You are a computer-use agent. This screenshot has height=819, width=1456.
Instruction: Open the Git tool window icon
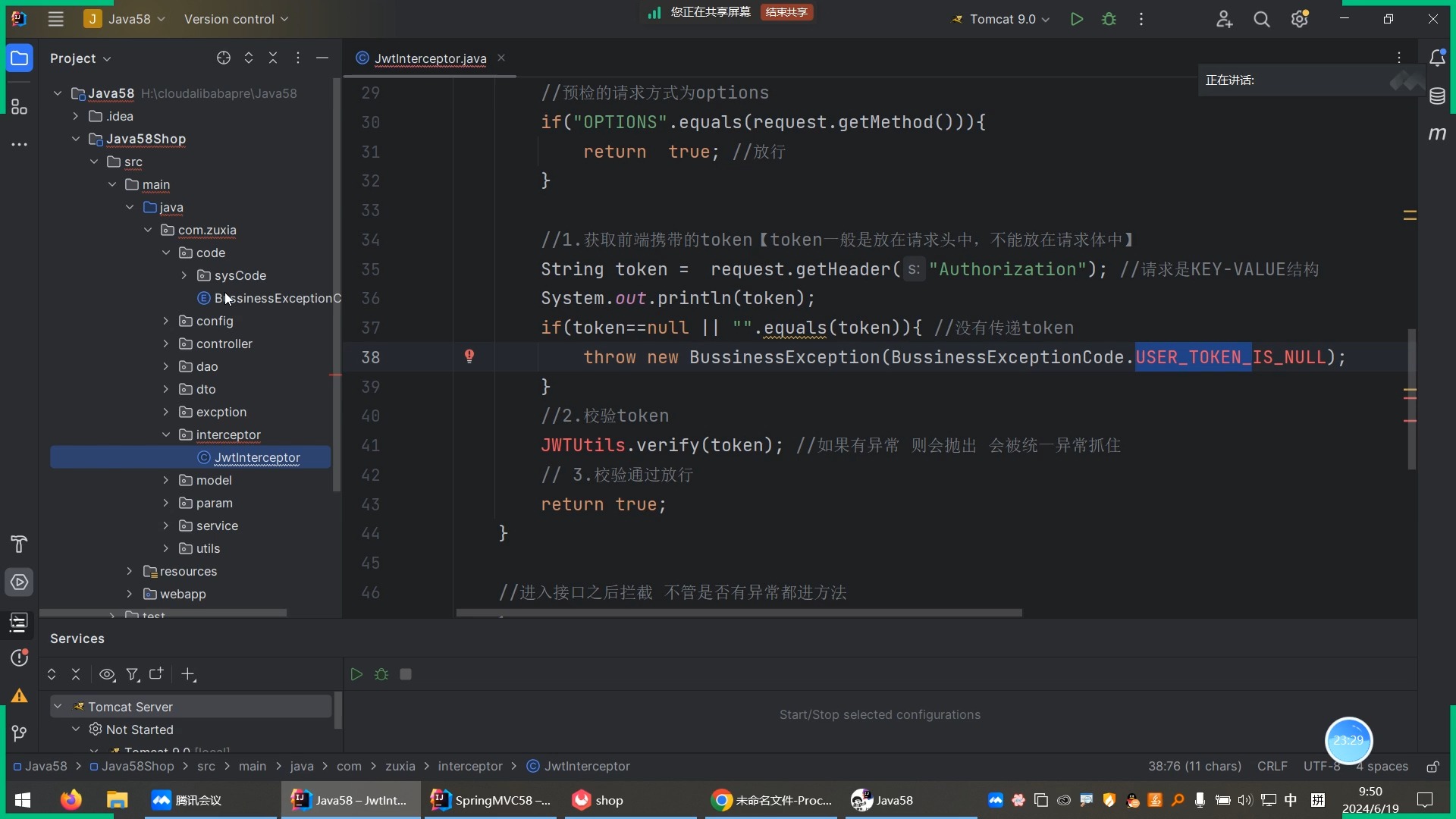coord(20,733)
